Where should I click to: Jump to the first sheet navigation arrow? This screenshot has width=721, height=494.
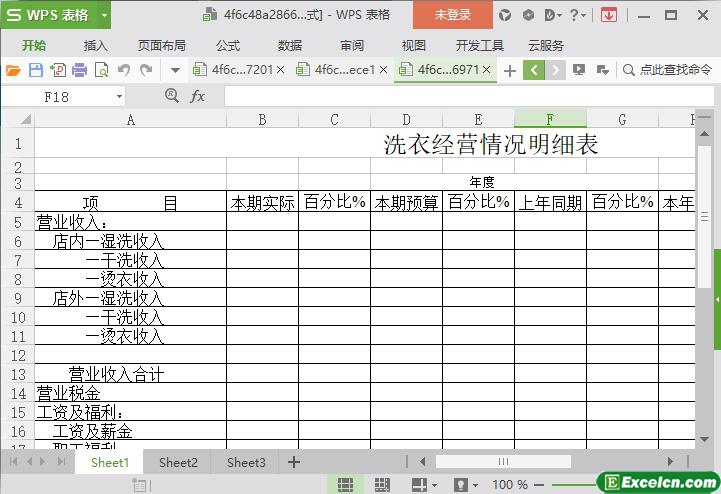(13, 461)
